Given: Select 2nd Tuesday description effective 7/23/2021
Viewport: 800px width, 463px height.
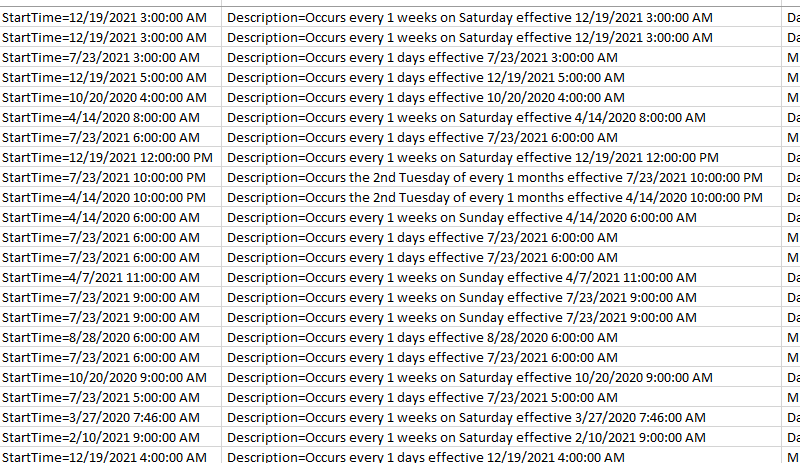Looking at the screenshot, I should 502,178.
